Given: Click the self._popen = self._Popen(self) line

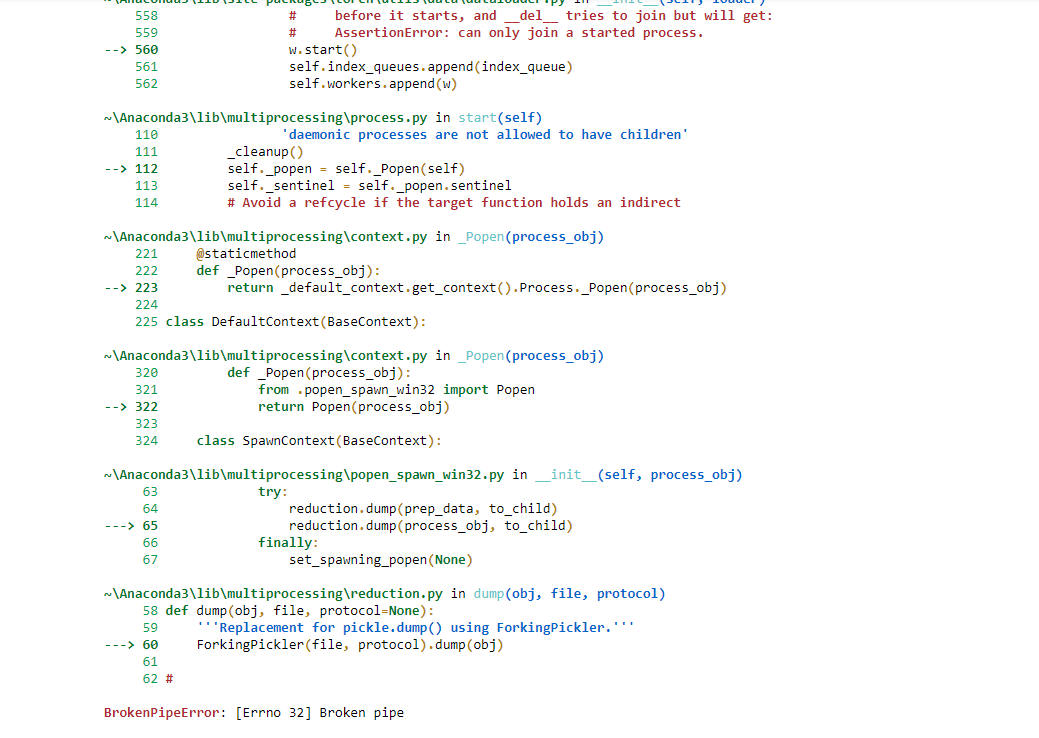Looking at the screenshot, I should (346, 169).
